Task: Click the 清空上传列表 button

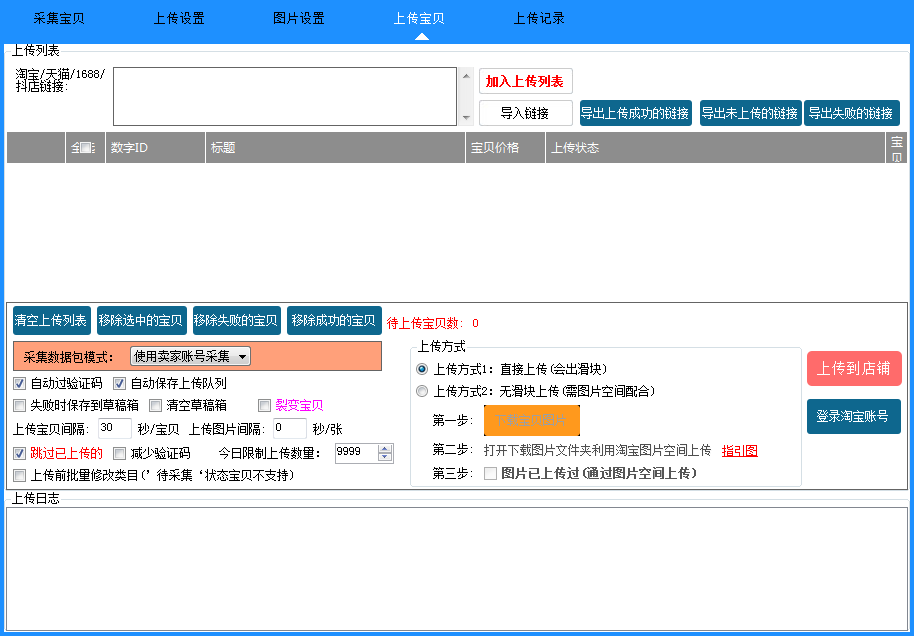Action: pos(52,321)
